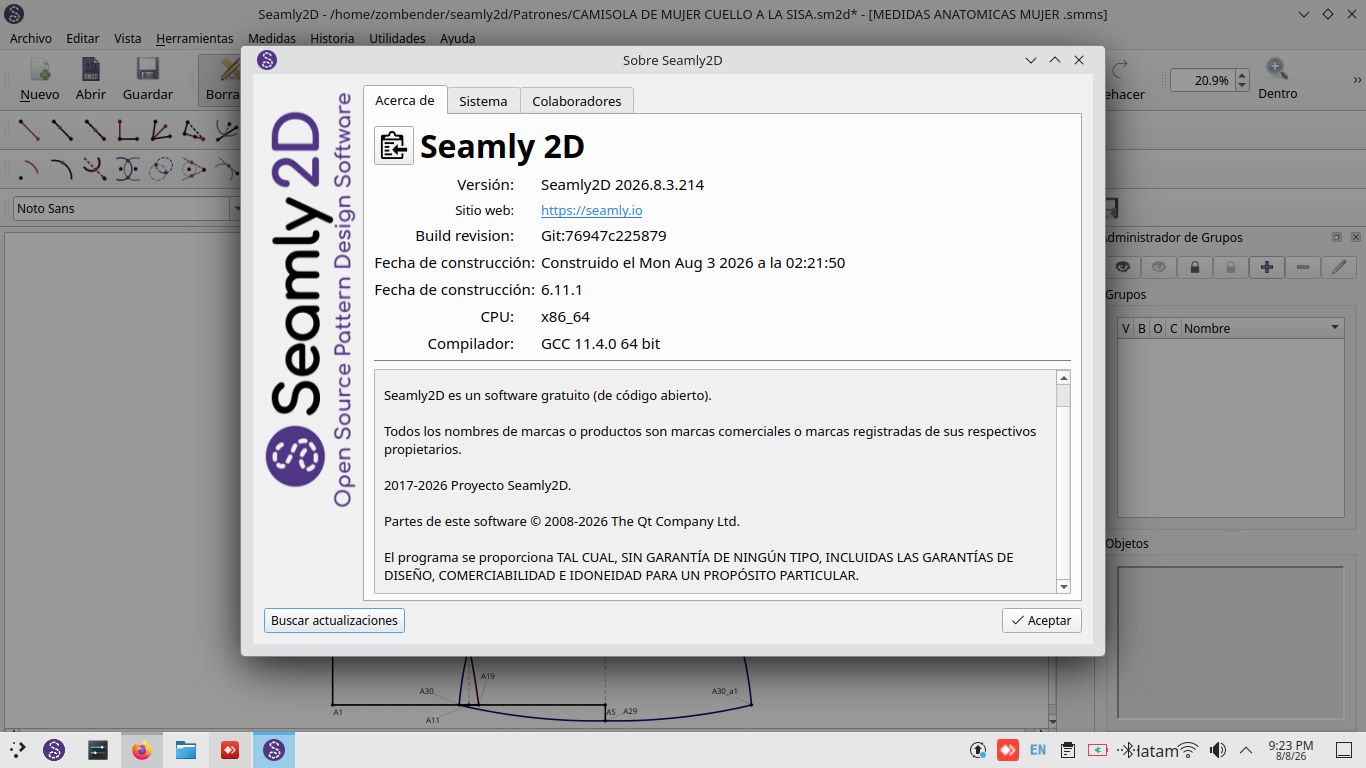Click the license text scroll down arrow
This screenshot has width=1366, height=768.
tap(1063, 586)
